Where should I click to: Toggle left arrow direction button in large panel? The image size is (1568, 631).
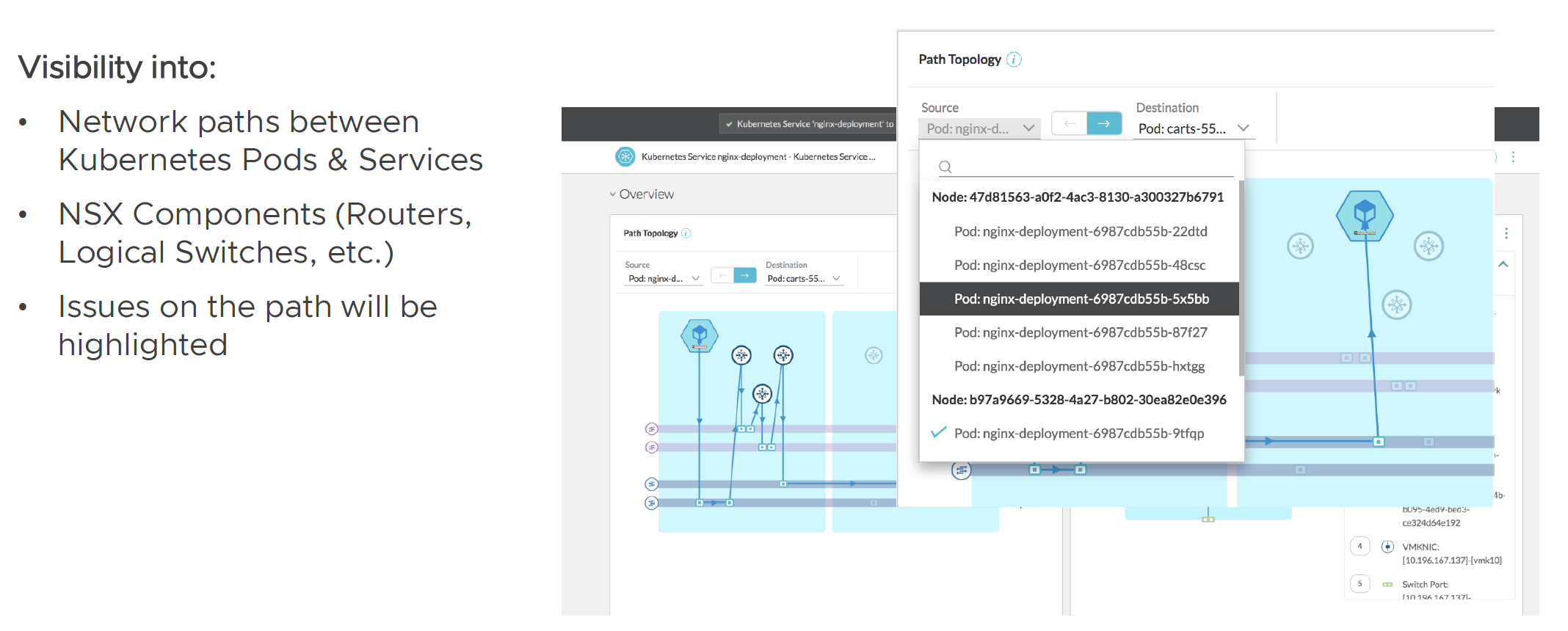[1070, 123]
